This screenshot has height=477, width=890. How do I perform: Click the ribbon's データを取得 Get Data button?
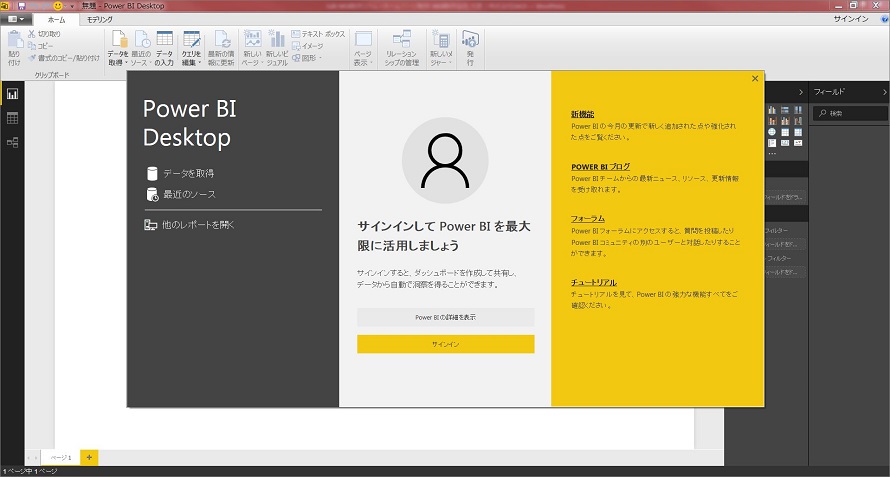pyautogui.click(x=118, y=48)
